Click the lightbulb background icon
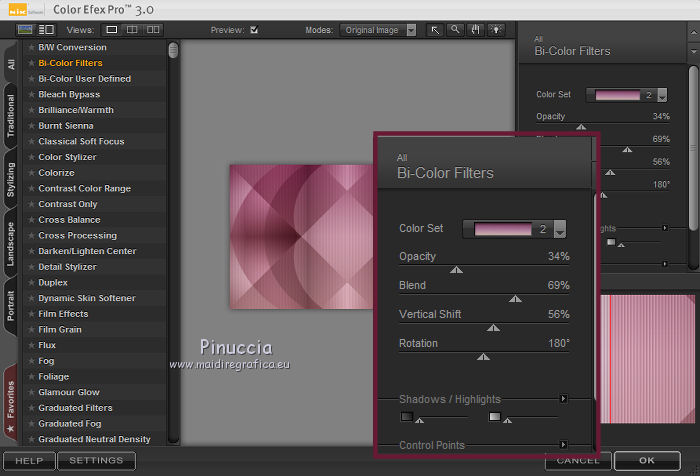 click(x=496, y=30)
